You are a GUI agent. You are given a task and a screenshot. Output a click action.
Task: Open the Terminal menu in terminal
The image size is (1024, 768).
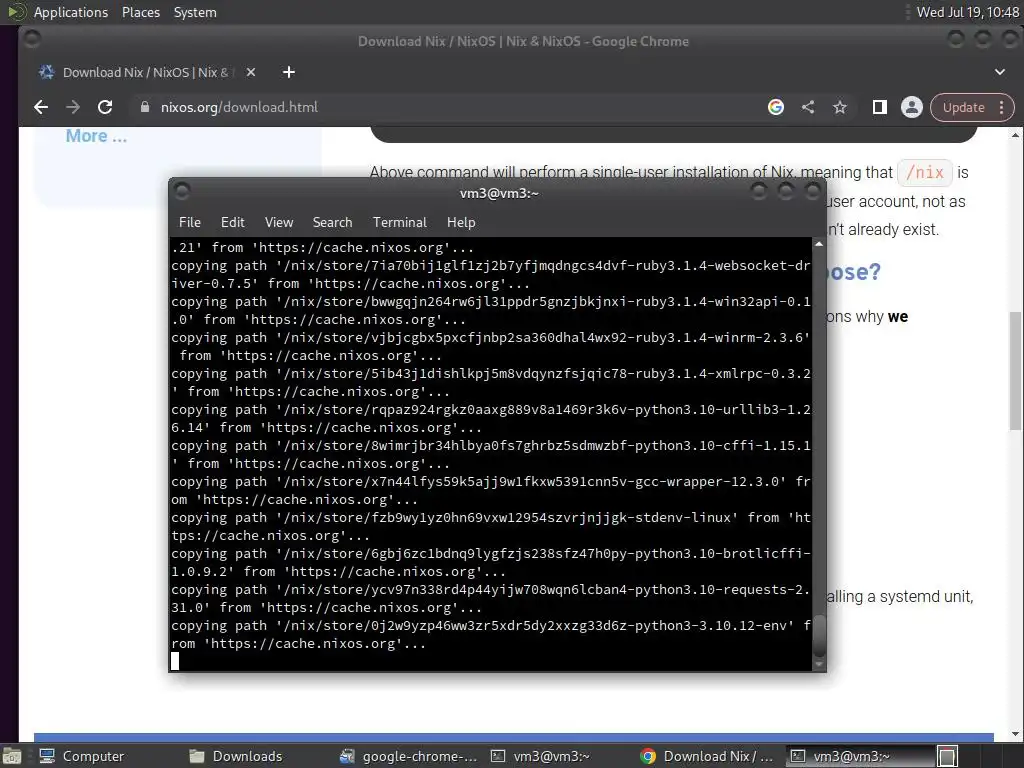(400, 223)
